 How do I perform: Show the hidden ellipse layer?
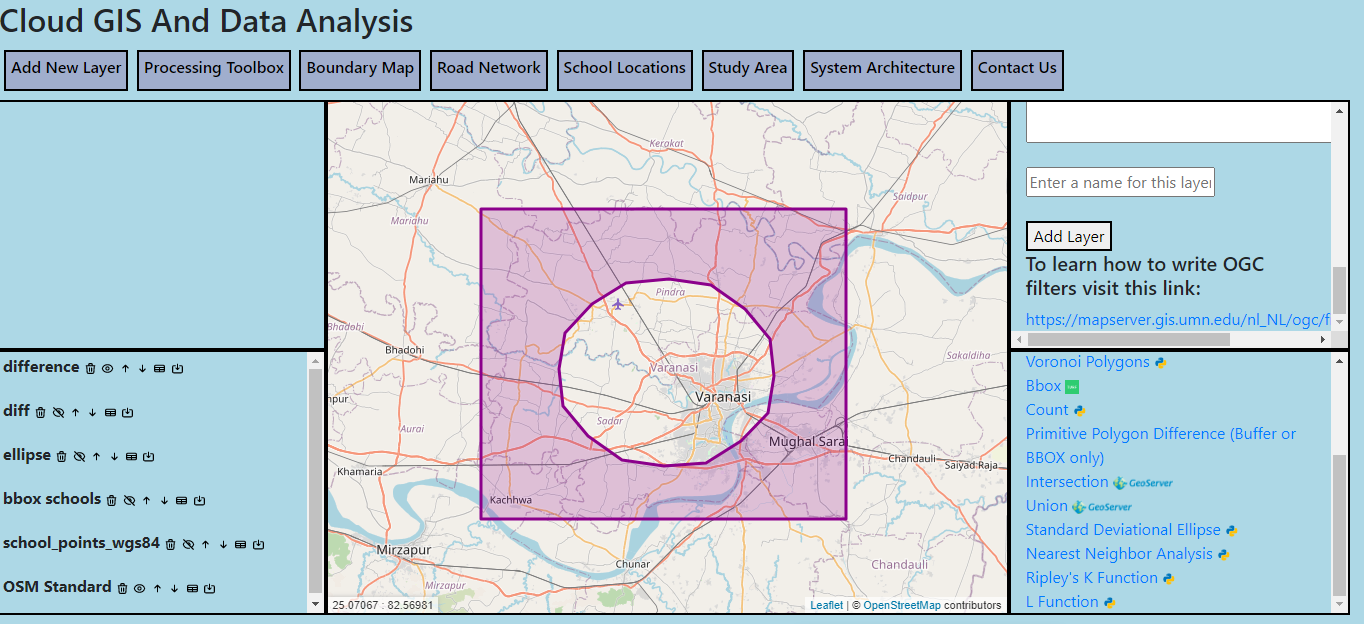pyautogui.click(x=79, y=457)
